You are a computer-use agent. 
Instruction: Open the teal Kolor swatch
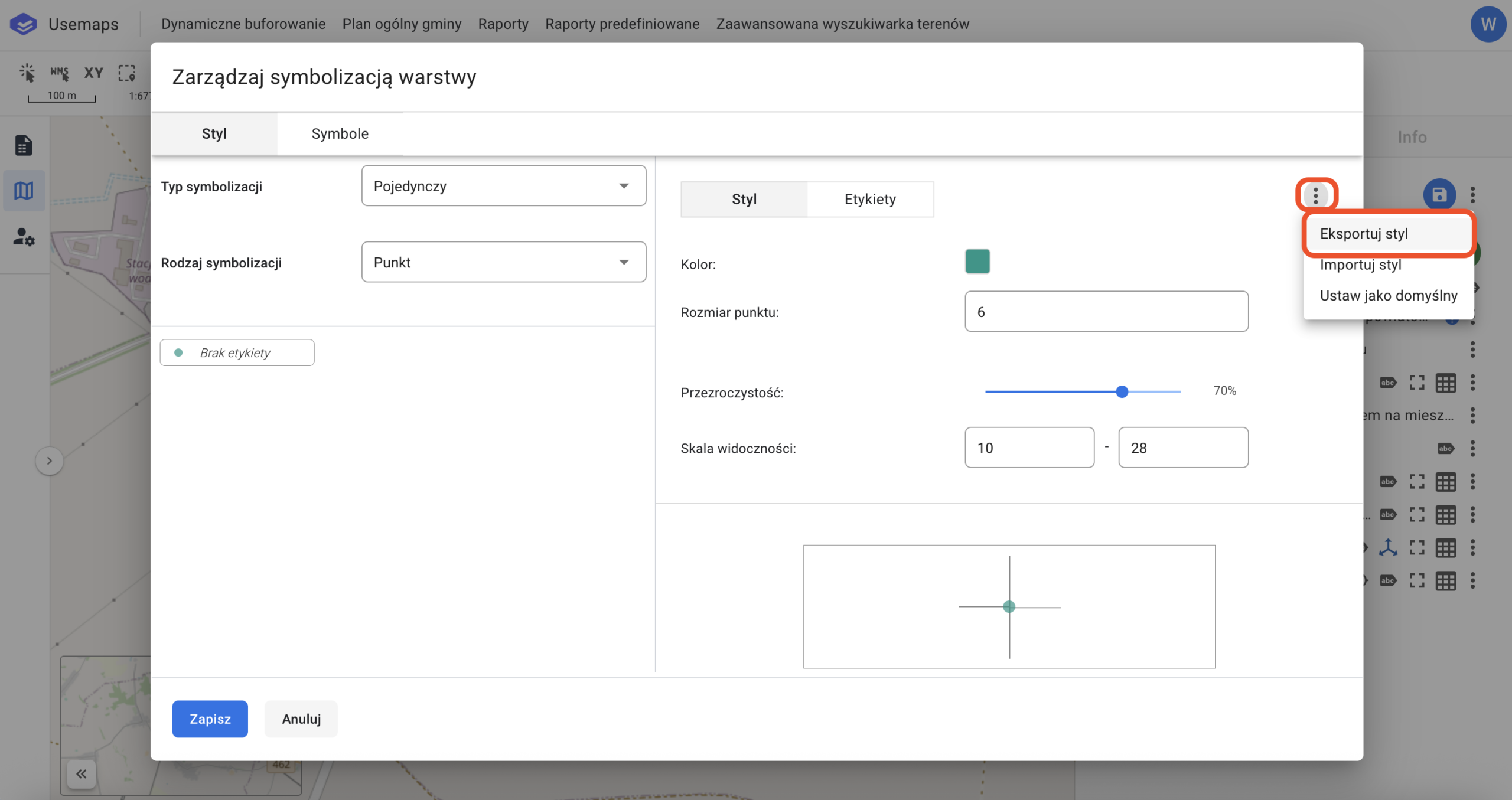click(x=977, y=262)
